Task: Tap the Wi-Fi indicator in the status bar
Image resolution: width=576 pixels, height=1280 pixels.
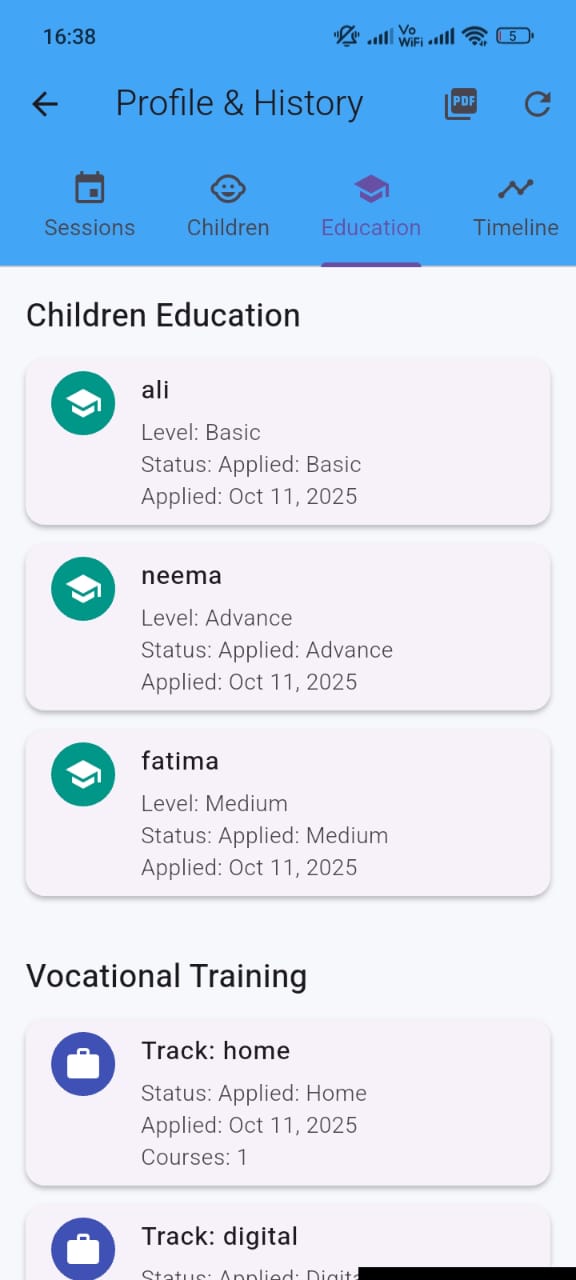Action: click(x=477, y=36)
